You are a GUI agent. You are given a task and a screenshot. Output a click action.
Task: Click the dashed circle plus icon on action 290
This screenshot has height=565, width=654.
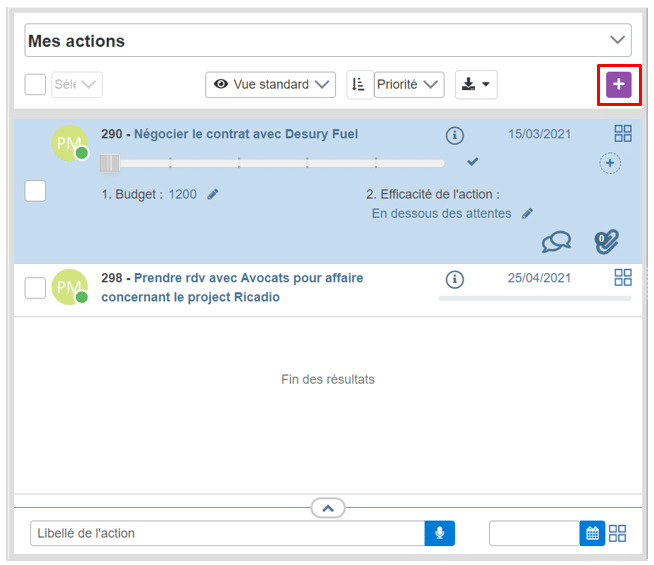click(x=610, y=163)
